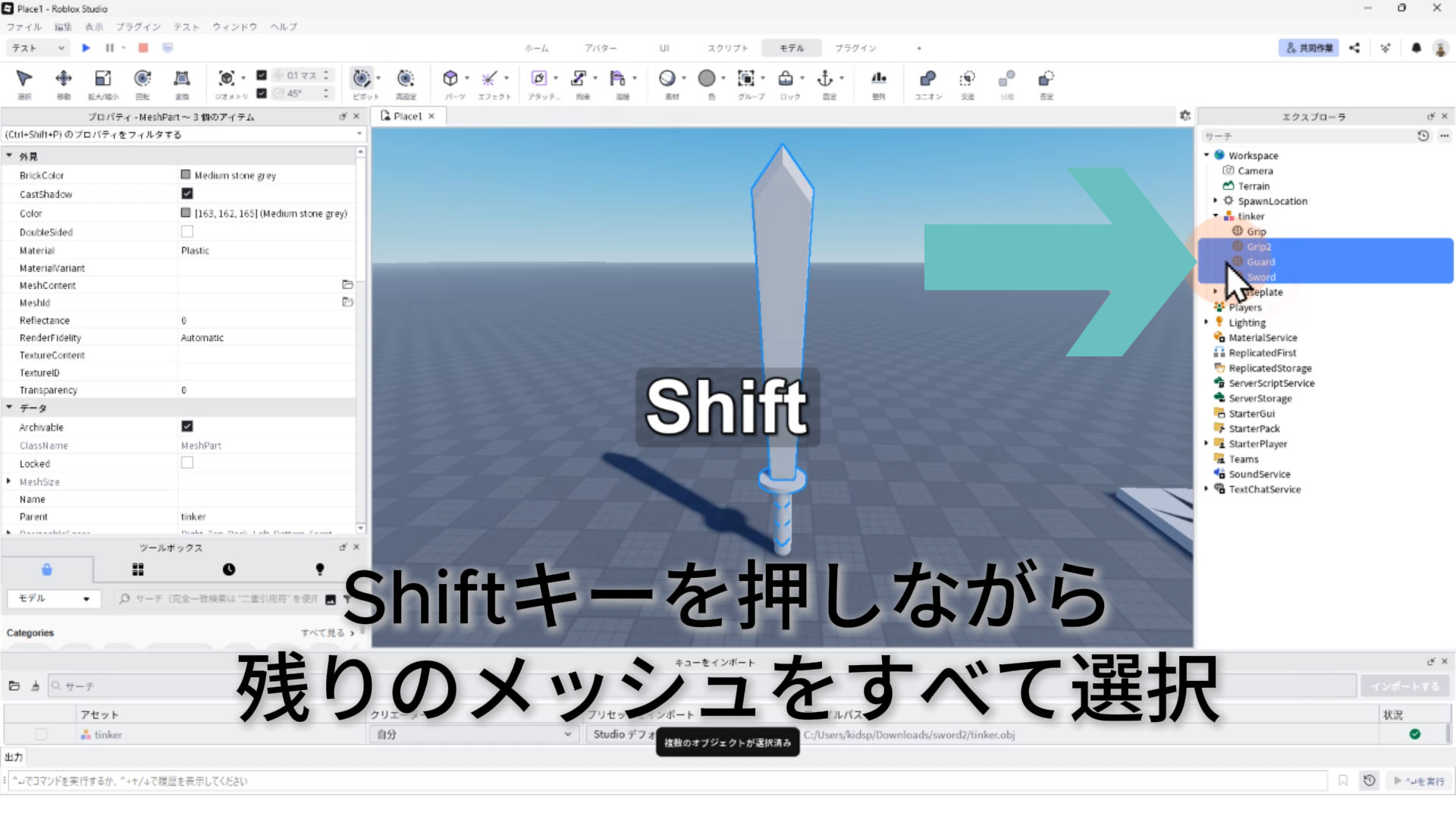Open the モデル category dropdown in Toolbox
This screenshot has height=819, width=1456.
[52, 598]
